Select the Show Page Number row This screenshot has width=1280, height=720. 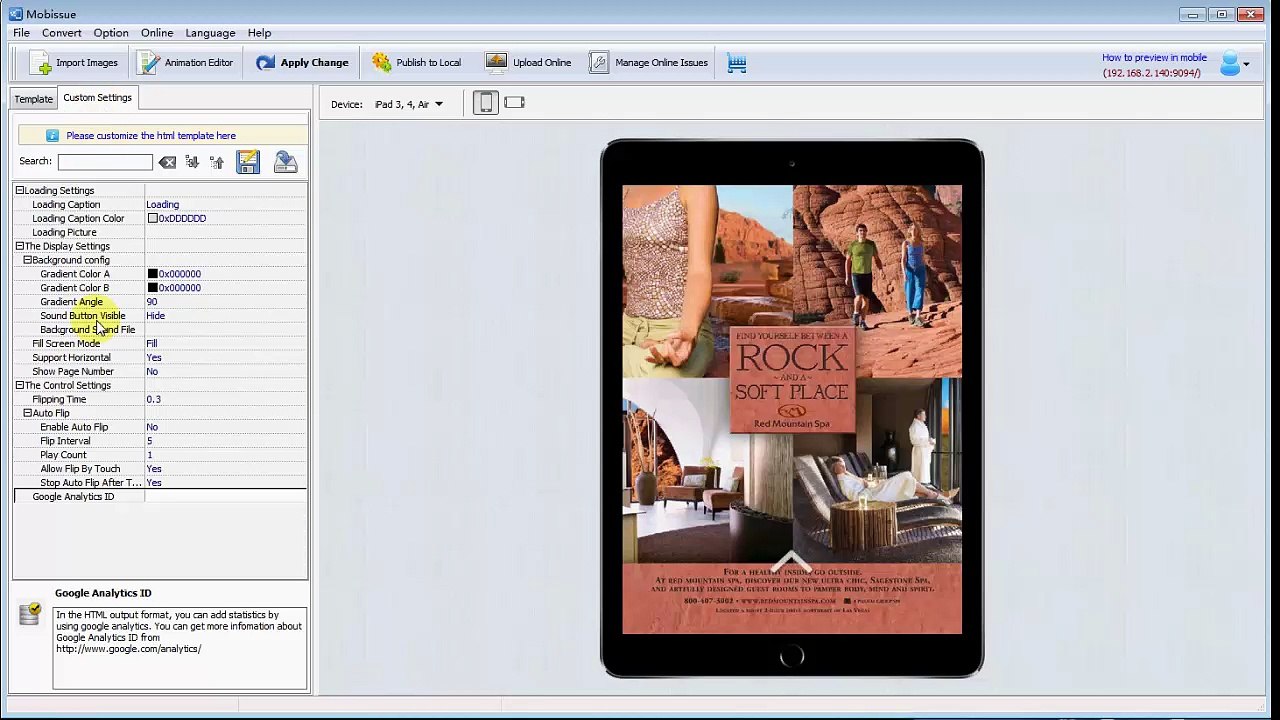160,372
